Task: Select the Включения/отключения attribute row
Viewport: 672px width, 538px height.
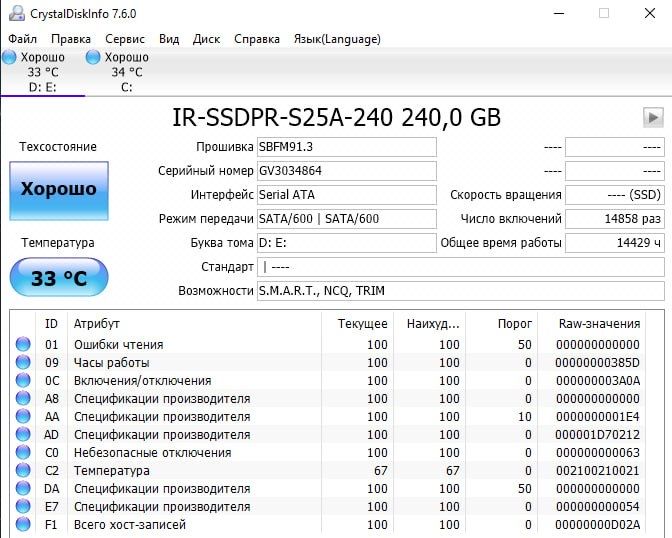Action: [x=328, y=380]
